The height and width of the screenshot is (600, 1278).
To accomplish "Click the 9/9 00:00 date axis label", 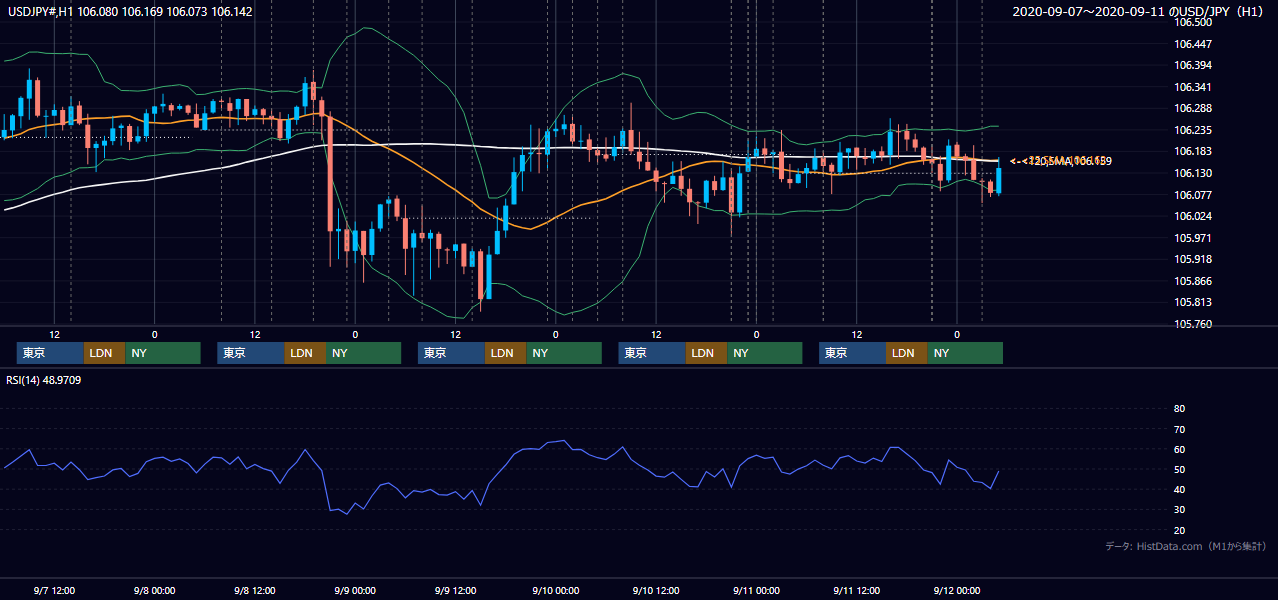I will (355, 590).
